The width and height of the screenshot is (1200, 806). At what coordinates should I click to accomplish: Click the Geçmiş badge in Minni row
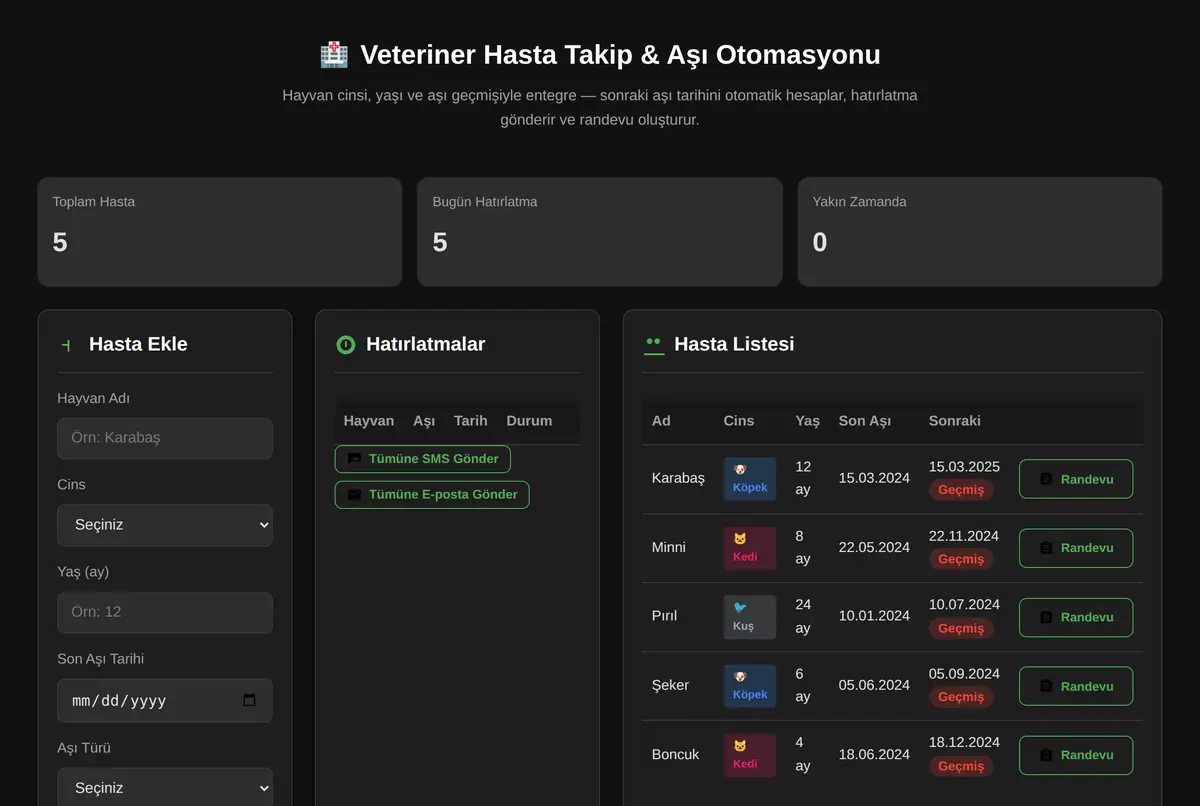tap(961, 559)
